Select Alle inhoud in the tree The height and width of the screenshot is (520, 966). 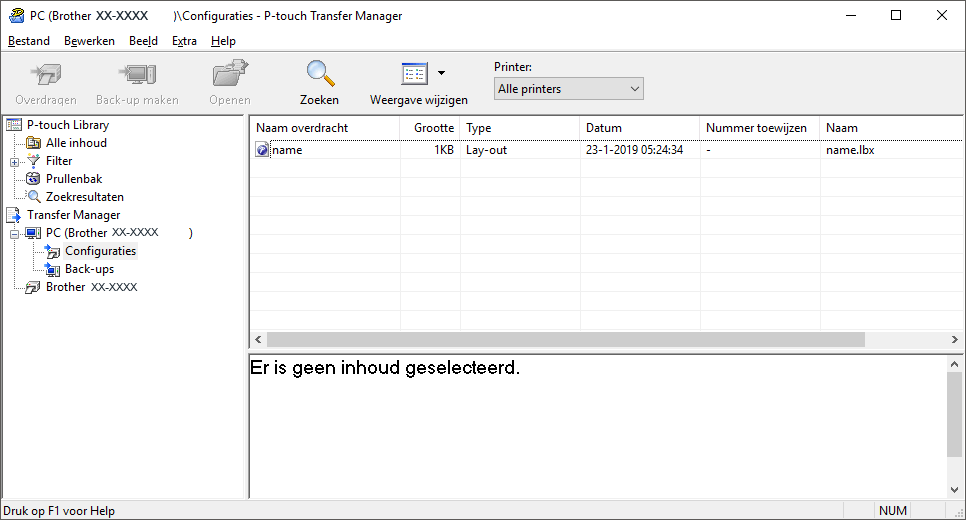point(76,143)
